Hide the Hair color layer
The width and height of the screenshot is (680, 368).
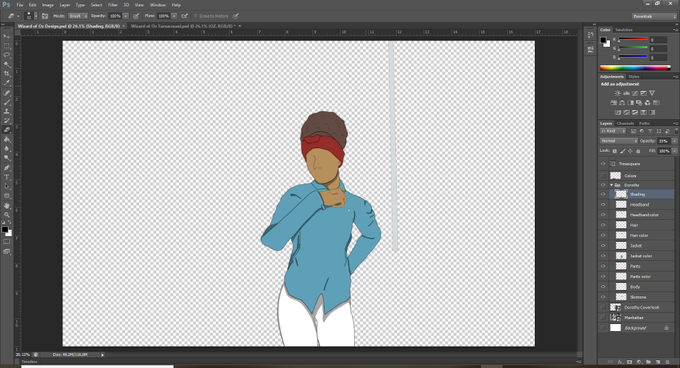(603, 235)
